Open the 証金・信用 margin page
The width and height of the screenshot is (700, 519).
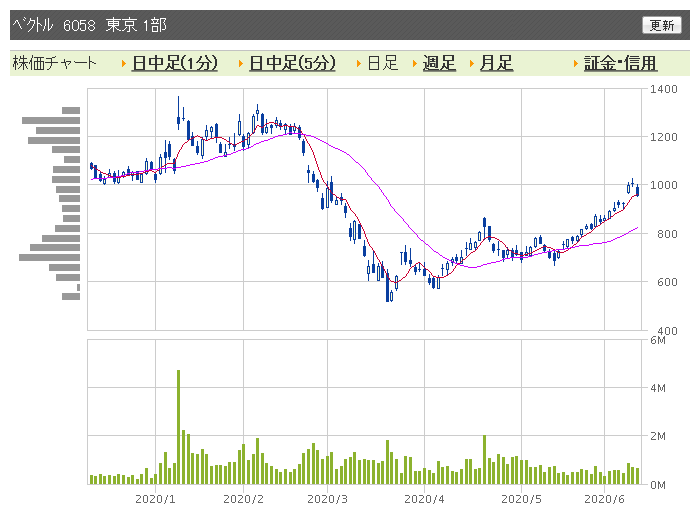[x=620, y=63]
